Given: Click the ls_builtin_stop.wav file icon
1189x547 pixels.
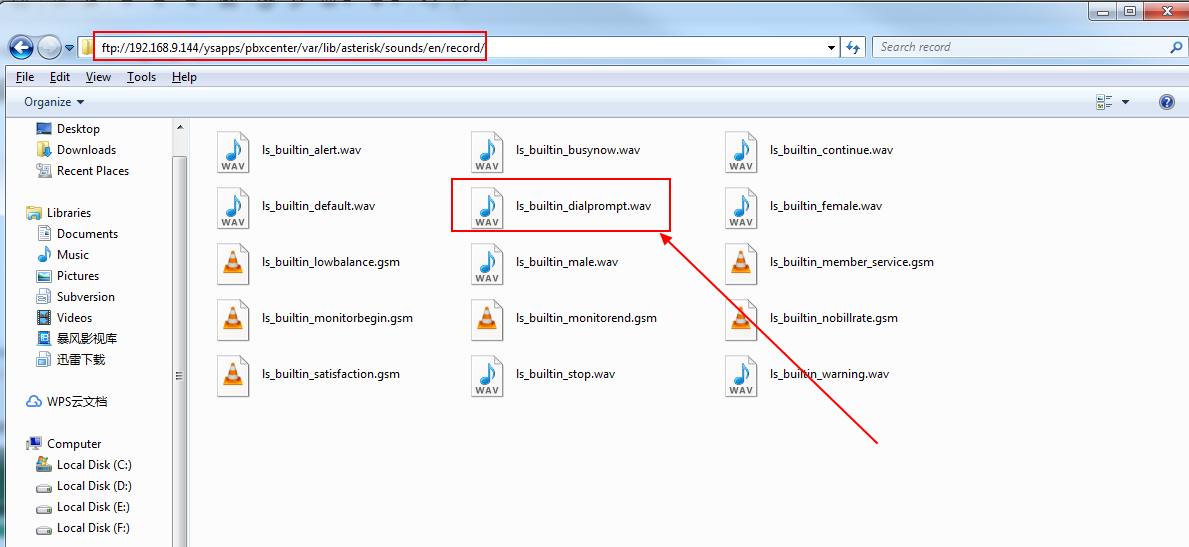Looking at the screenshot, I should click(487, 375).
